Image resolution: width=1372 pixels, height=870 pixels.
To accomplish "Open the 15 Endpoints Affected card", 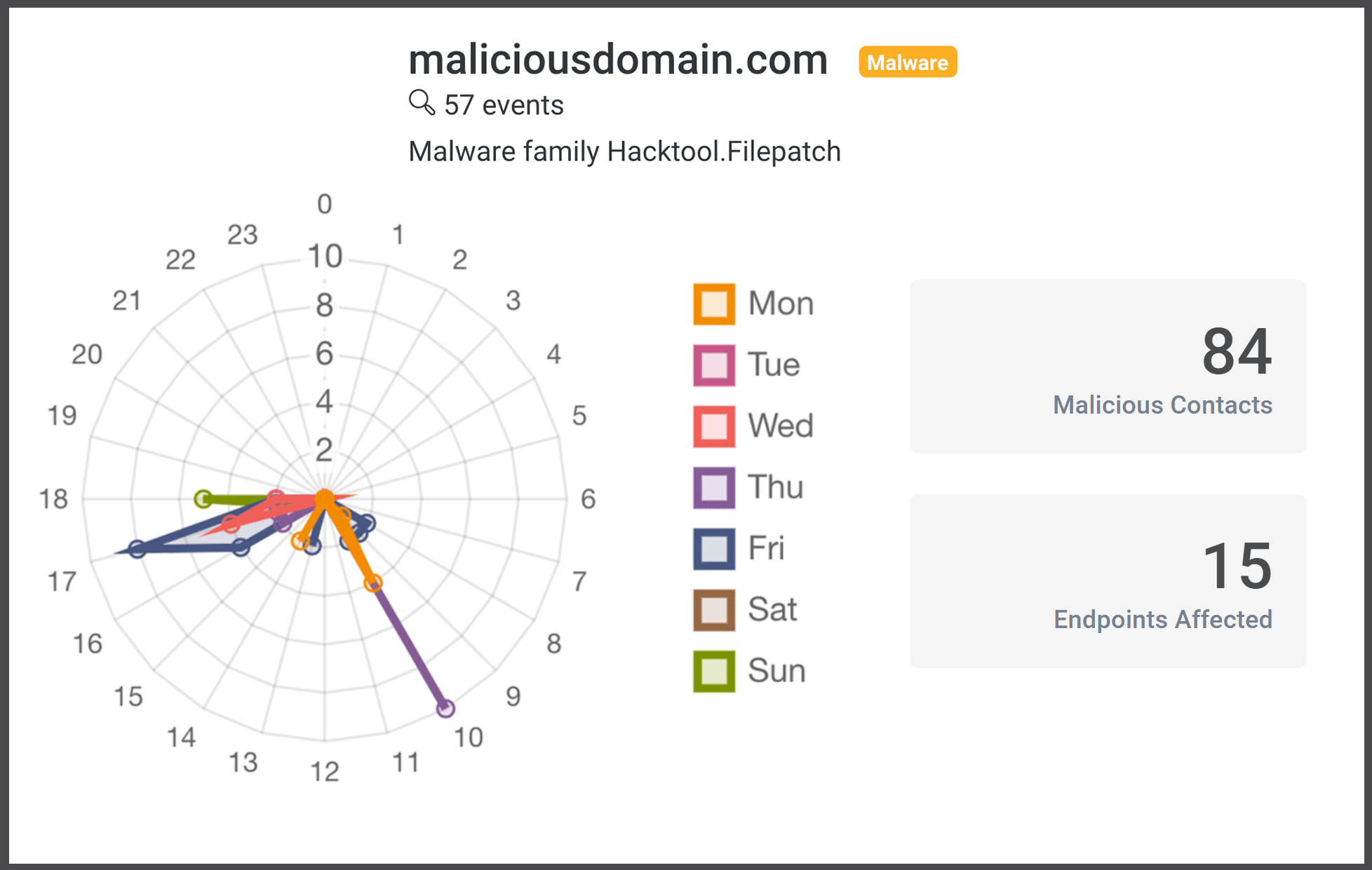I will 1108,580.
